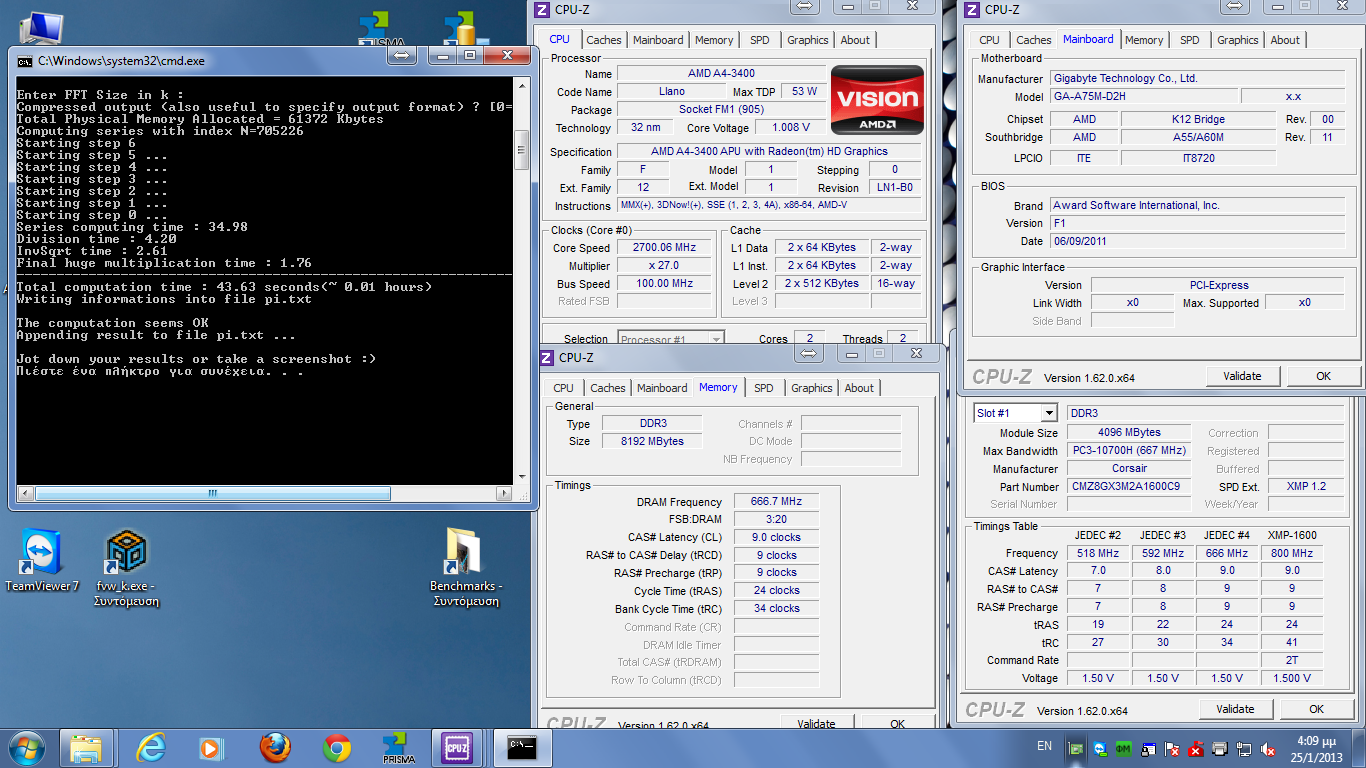Open the Action Center flag tray icon
The height and width of the screenshot is (768, 1366).
click(x=1172, y=748)
